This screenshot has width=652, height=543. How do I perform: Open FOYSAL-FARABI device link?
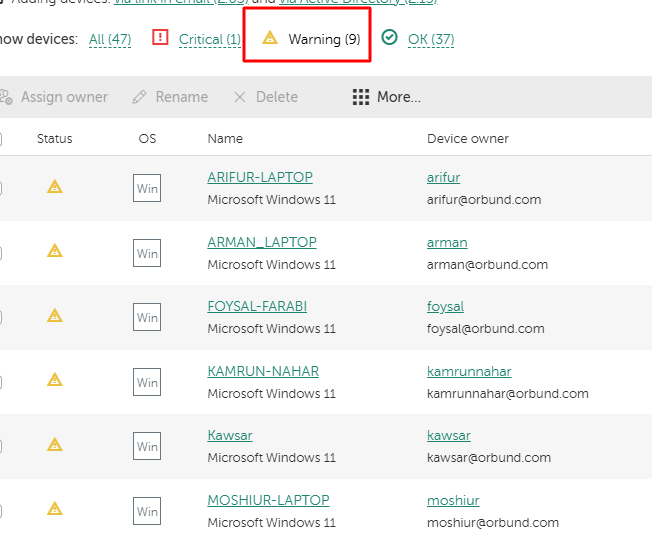257,306
